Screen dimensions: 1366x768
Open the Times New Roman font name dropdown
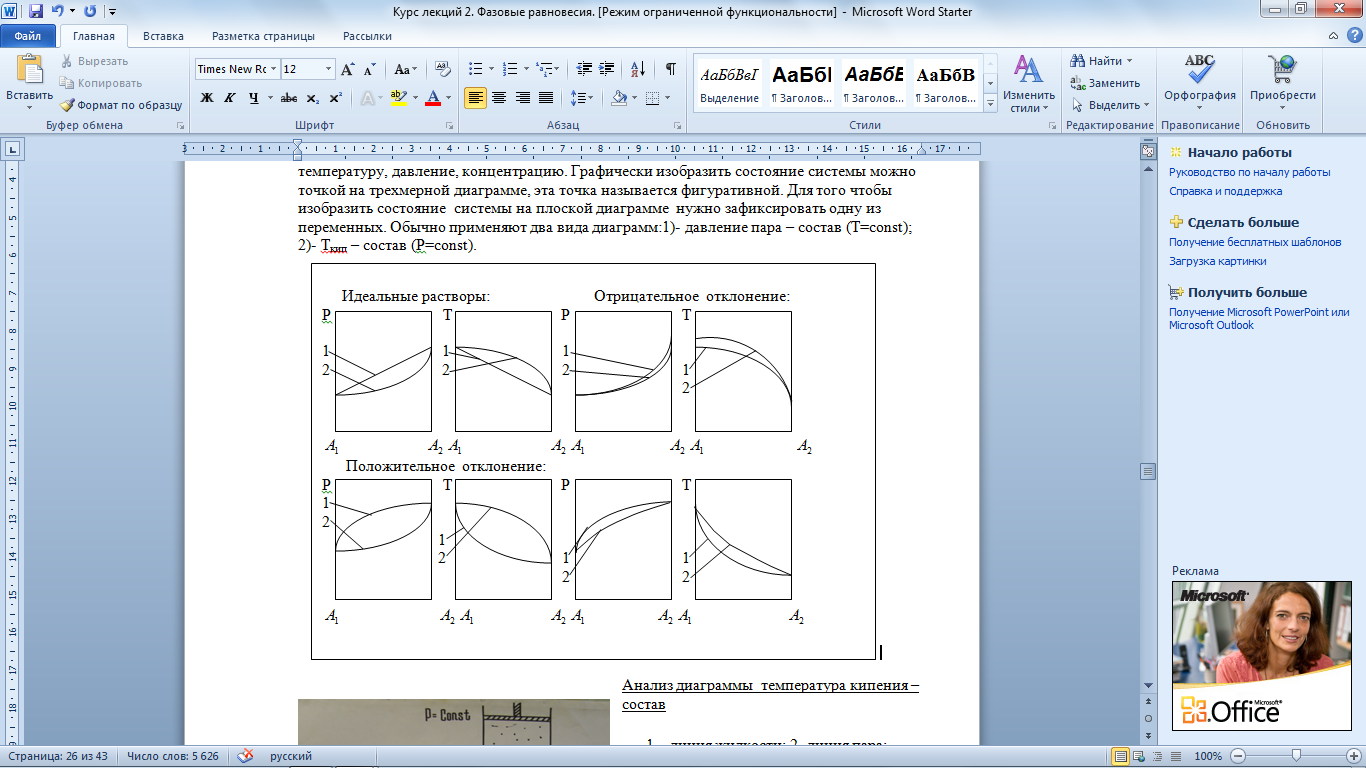273,69
